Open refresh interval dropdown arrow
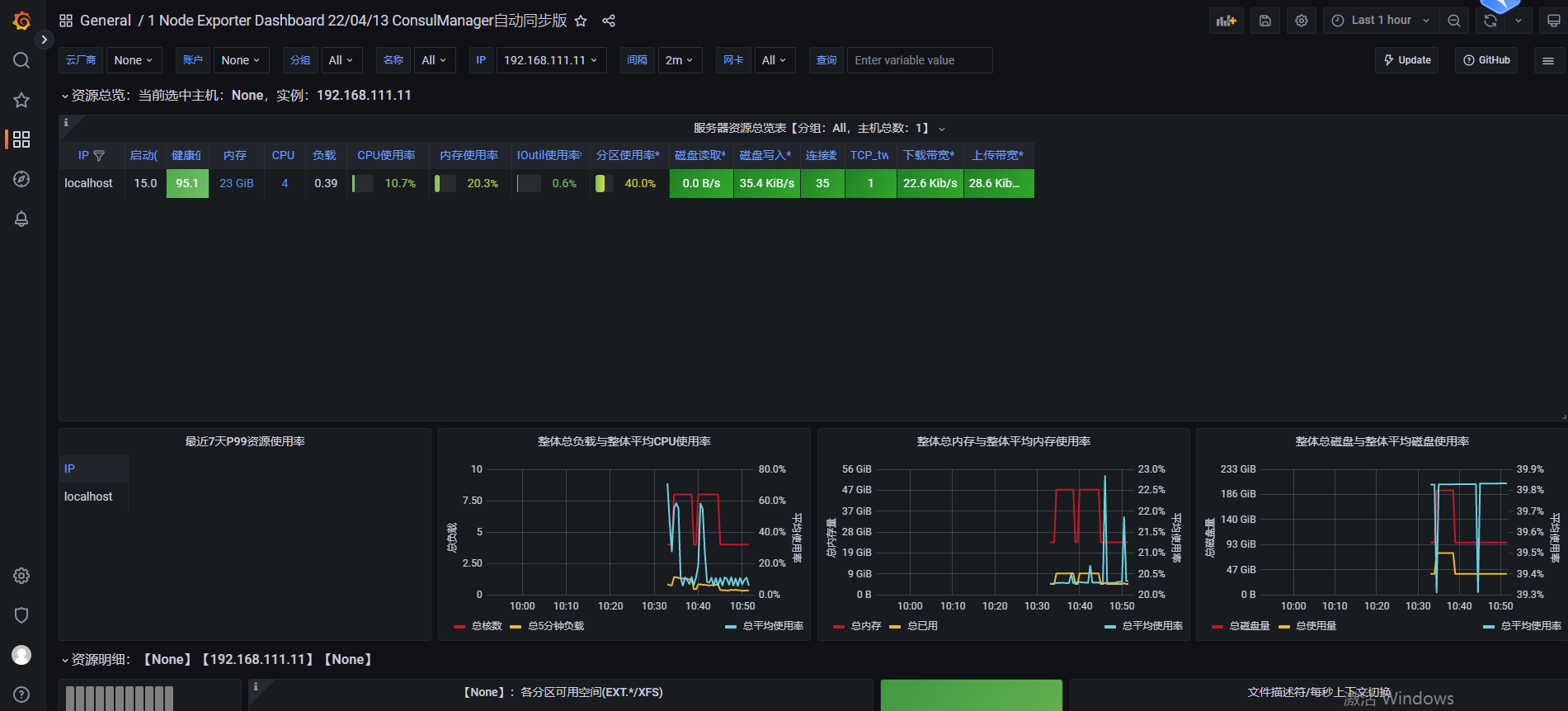Image resolution: width=1568 pixels, height=711 pixels. pos(1519,21)
